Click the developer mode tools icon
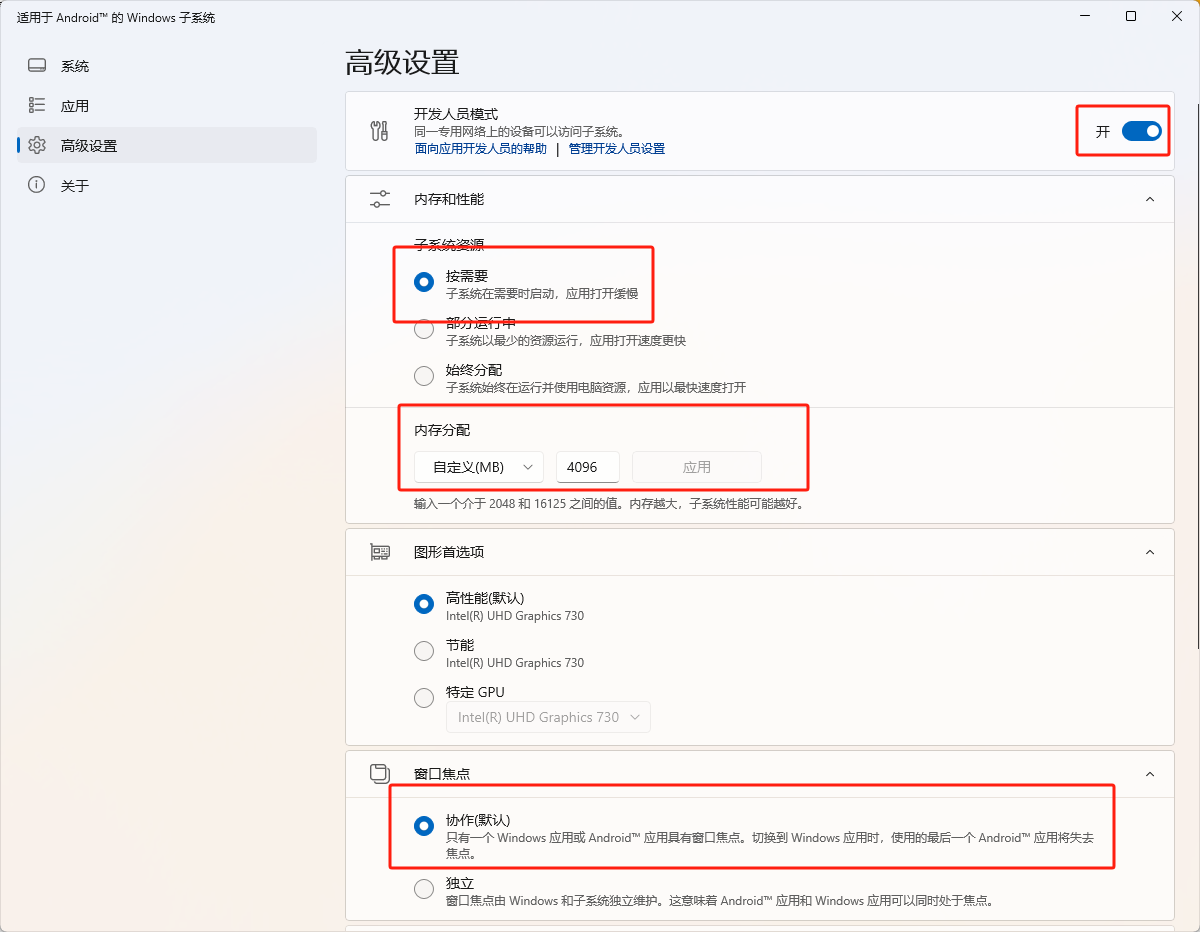Viewport: 1200px width, 932px height. click(x=379, y=131)
